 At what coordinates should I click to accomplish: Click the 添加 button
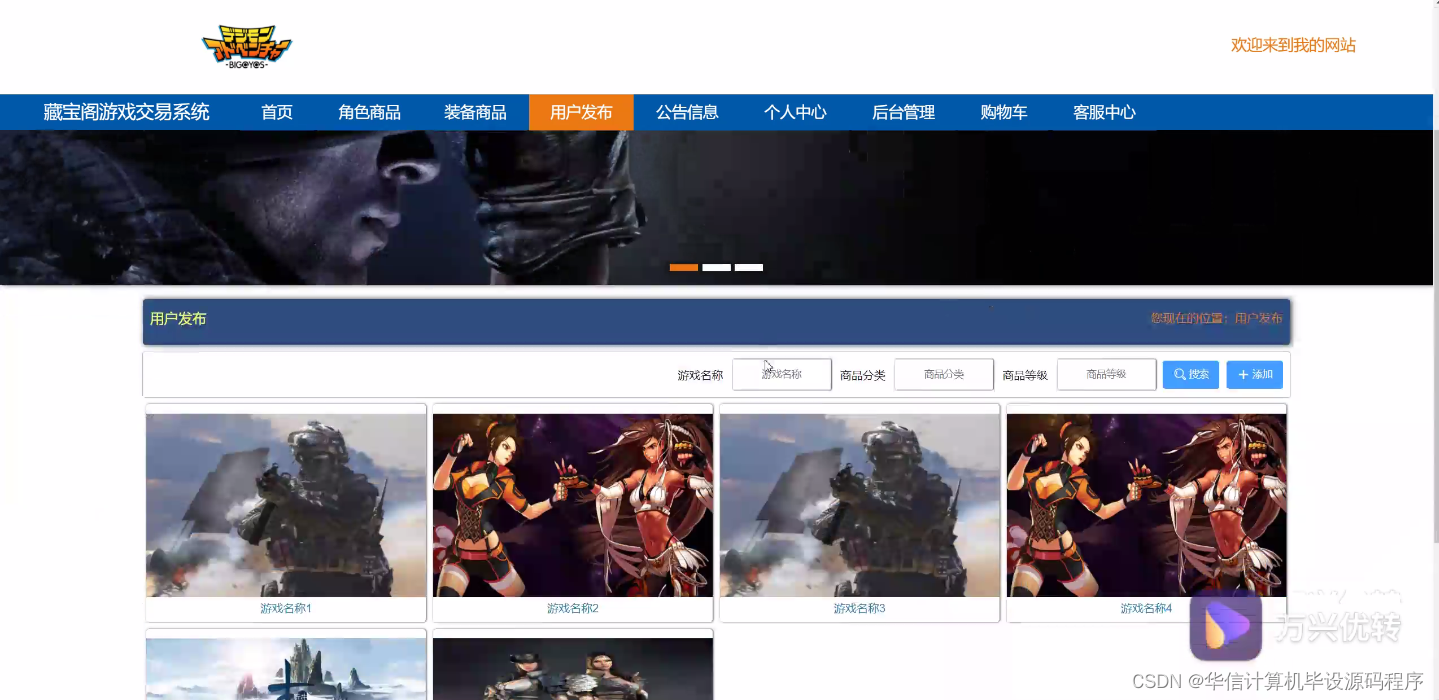(x=1255, y=374)
